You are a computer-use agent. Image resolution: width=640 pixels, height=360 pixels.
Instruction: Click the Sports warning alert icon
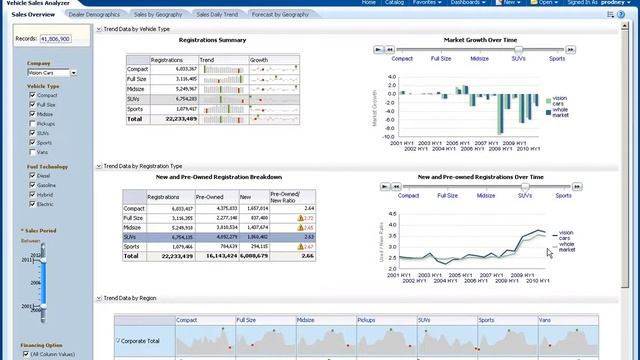pos(300,247)
